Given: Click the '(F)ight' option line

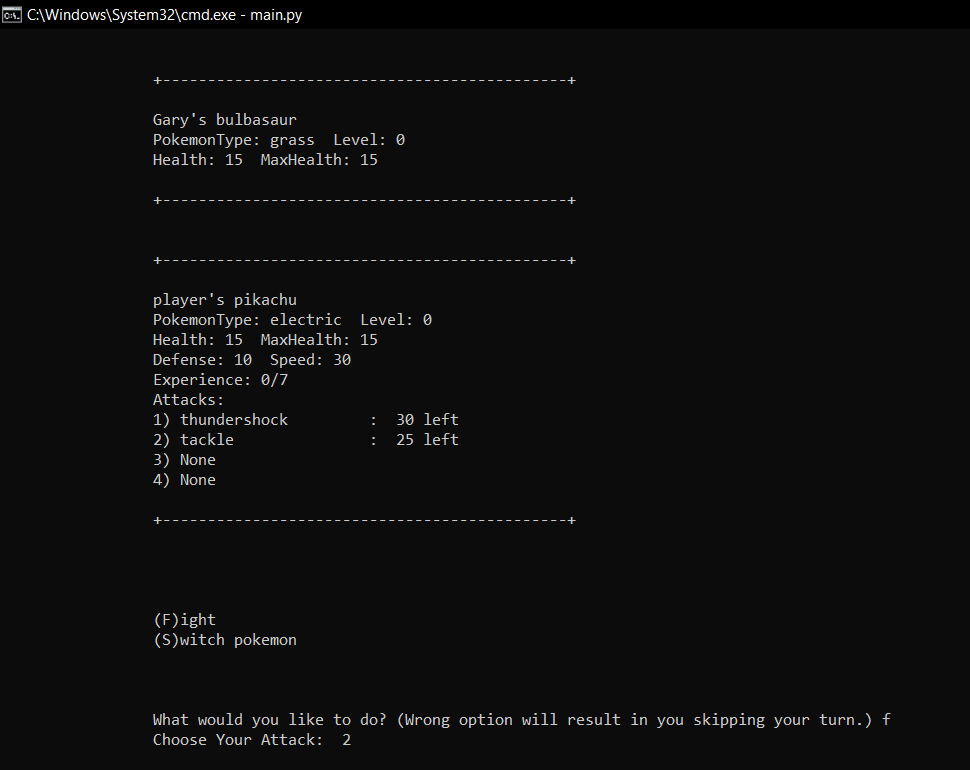Looking at the screenshot, I should coord(184,620).
